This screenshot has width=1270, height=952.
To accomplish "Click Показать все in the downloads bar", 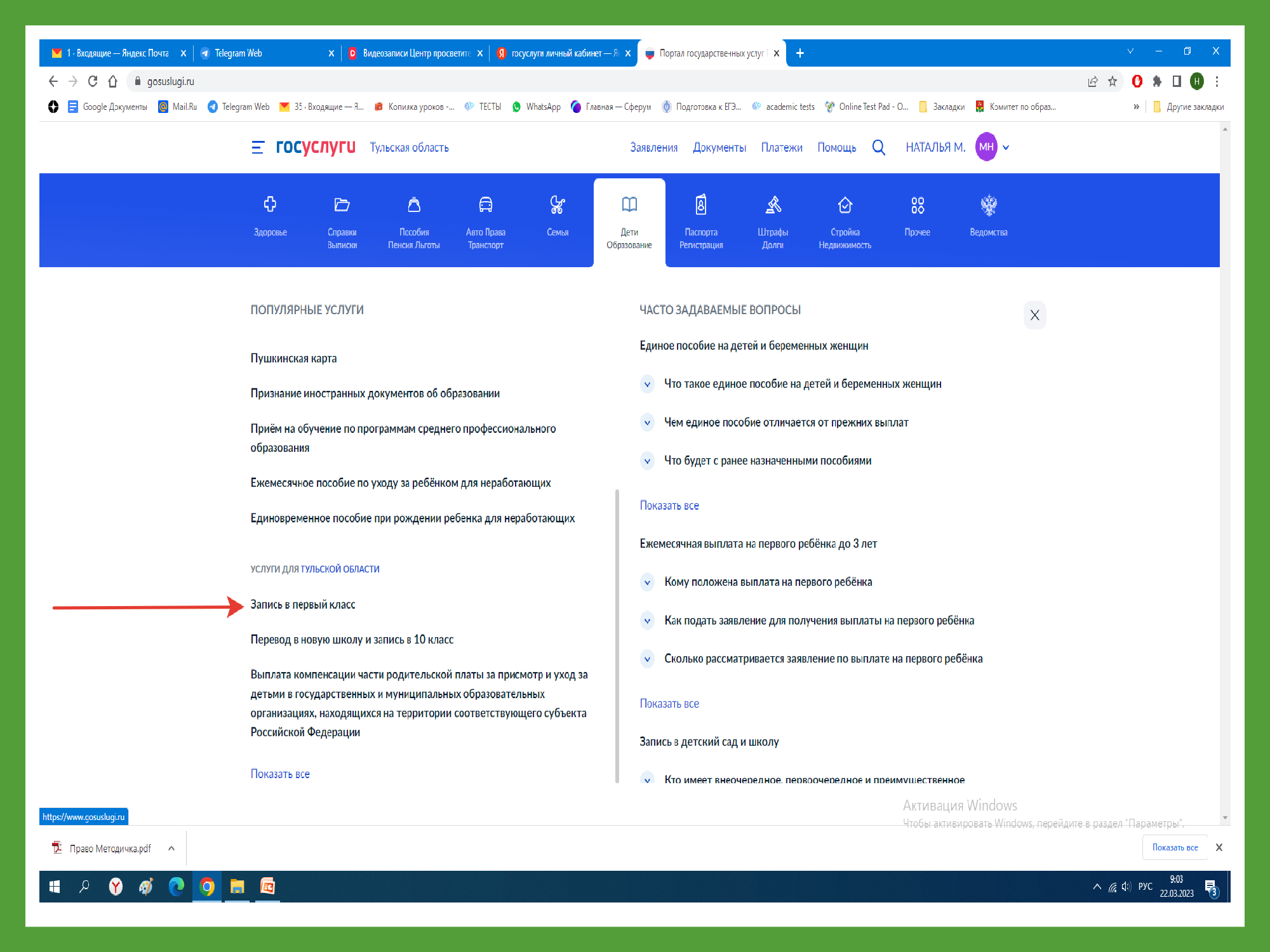I will [x=1175, y=847].
